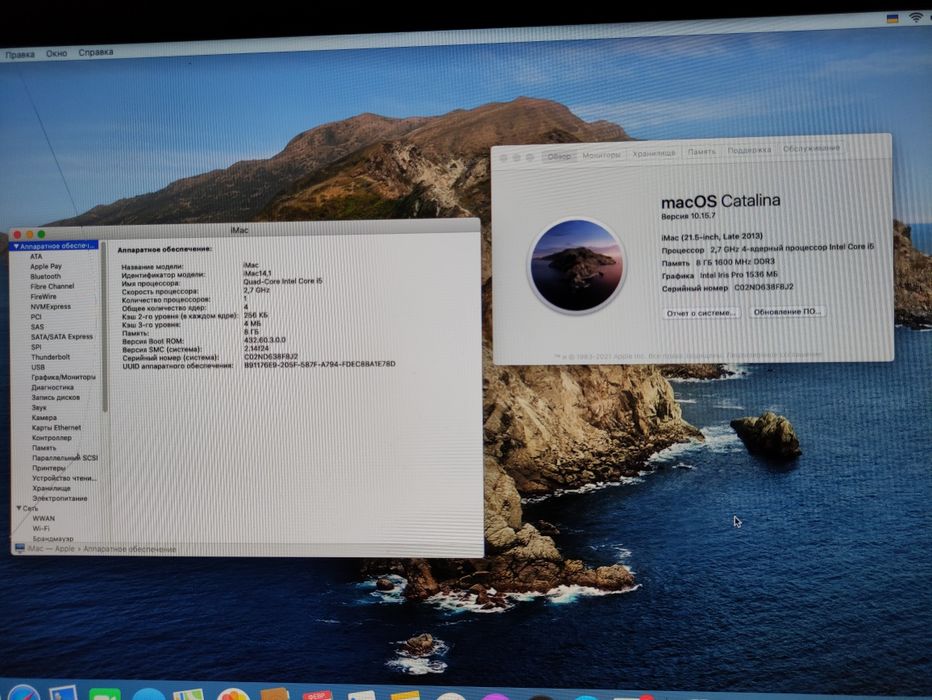Select Fibre Channel in sidebar
932x700 pixels.
(52, 286)
